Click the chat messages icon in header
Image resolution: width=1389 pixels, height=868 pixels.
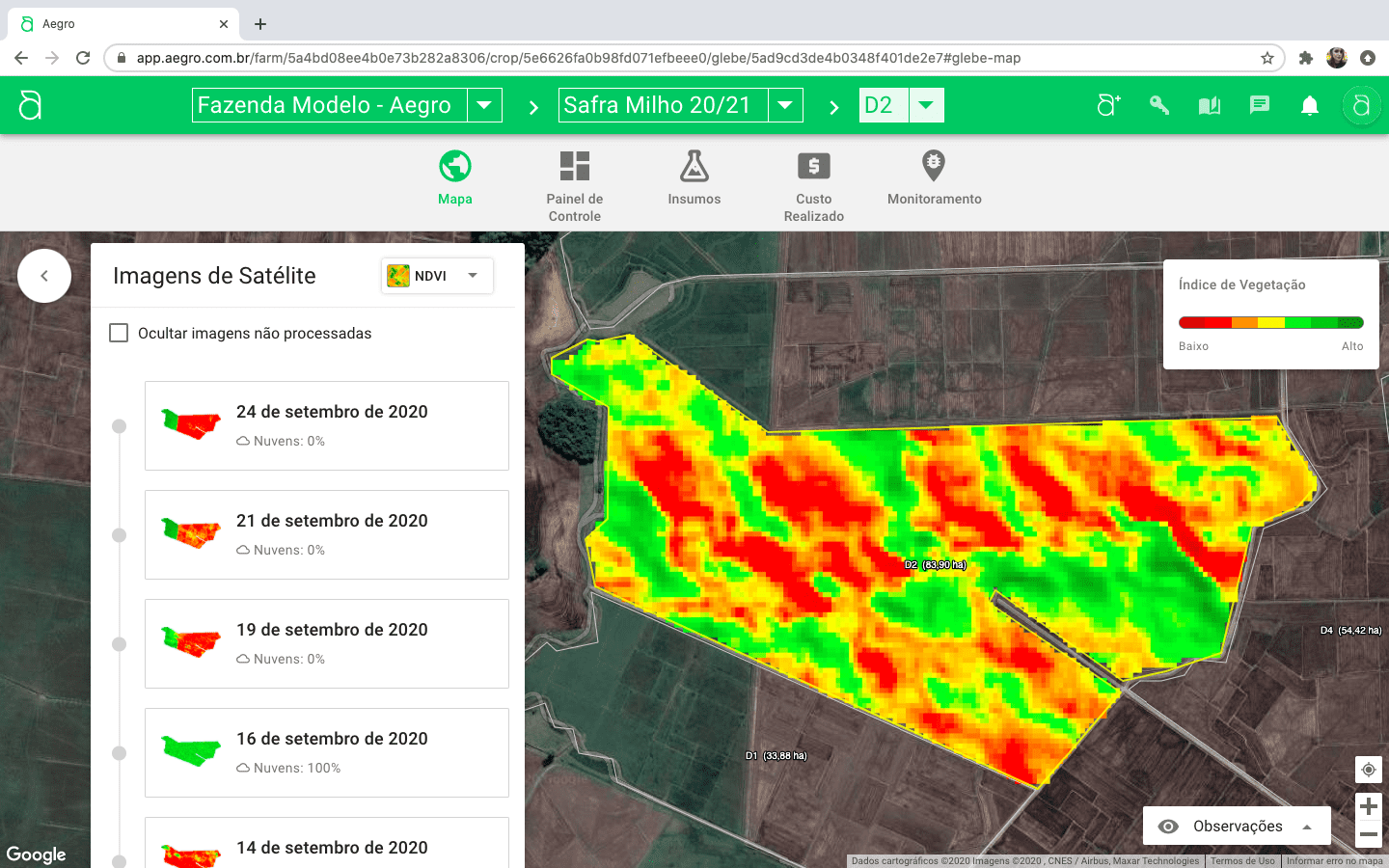tap(1259, 105)
